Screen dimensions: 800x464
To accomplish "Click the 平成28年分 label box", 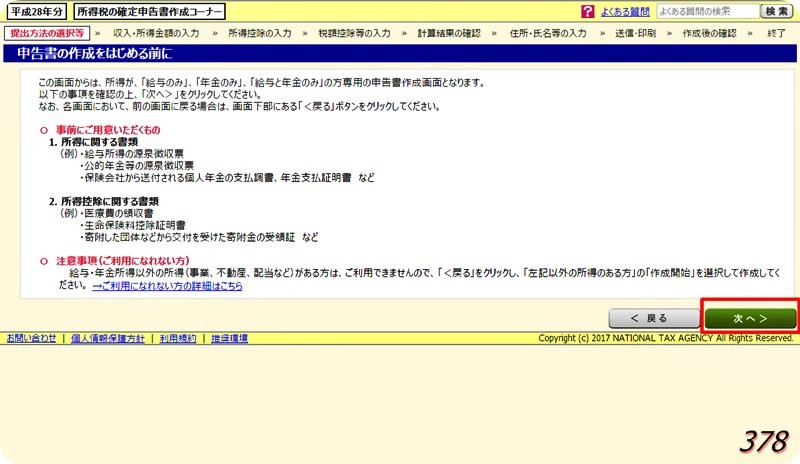I will (x=36, y=11).
